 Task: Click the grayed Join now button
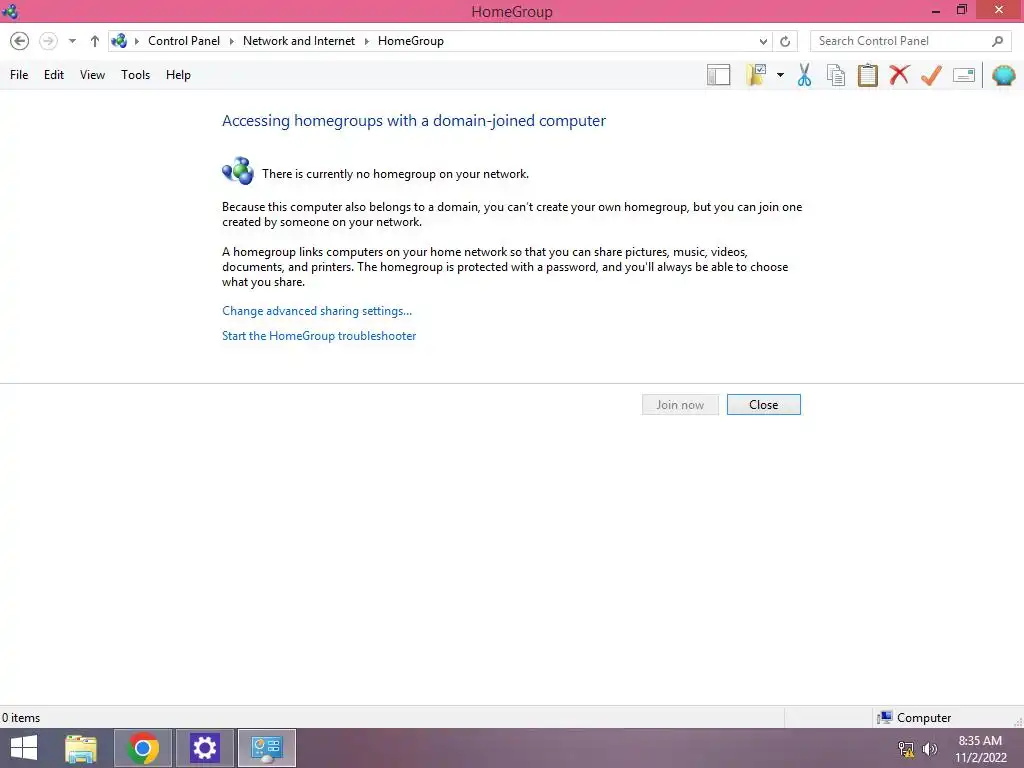680,405
